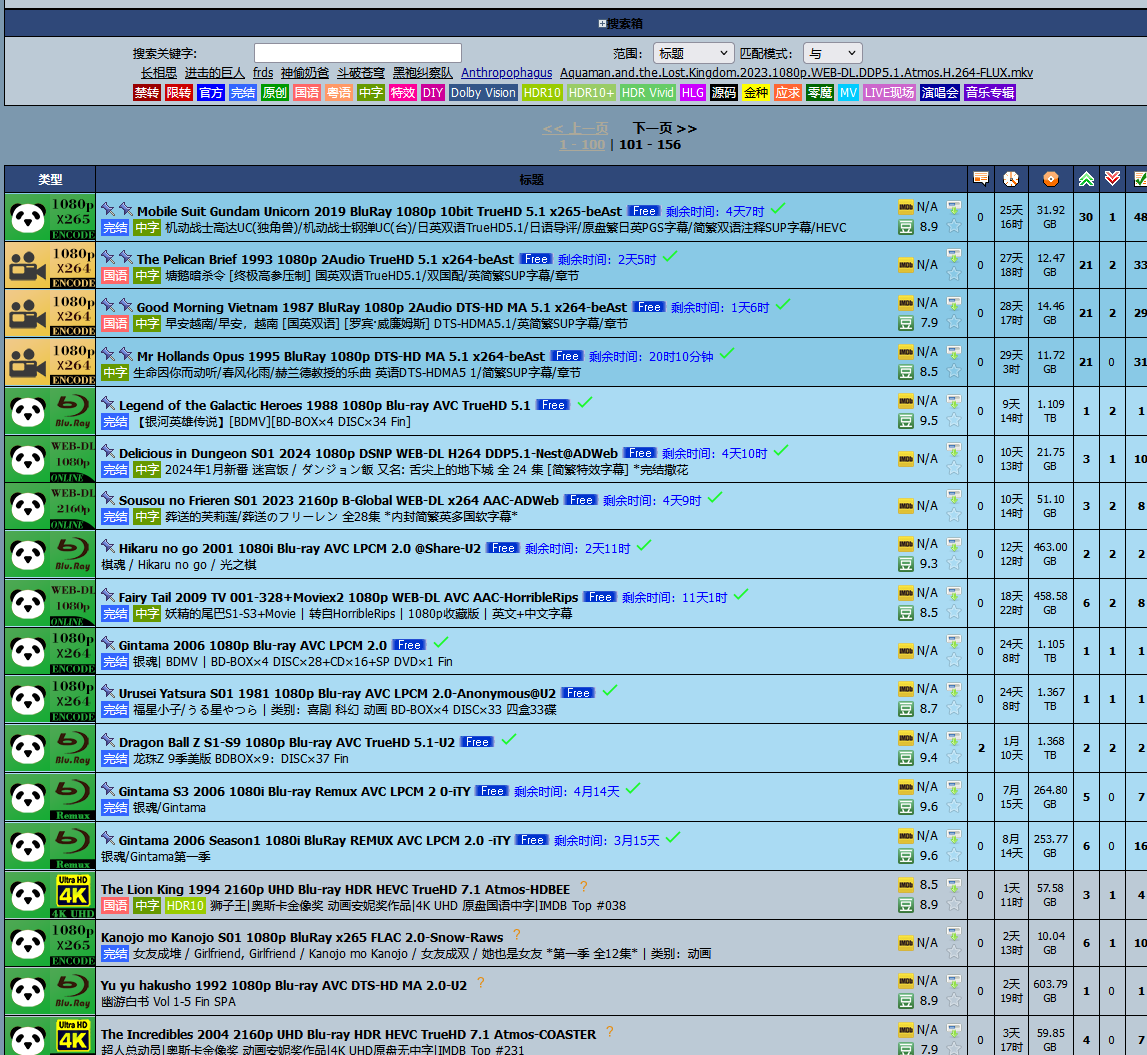Image resolution: width=1147 pixels, height=1055 pixels.
Task: Click the IMDb icon in The Lion King row
Action: pyautogui.click(x=906, y=885)
